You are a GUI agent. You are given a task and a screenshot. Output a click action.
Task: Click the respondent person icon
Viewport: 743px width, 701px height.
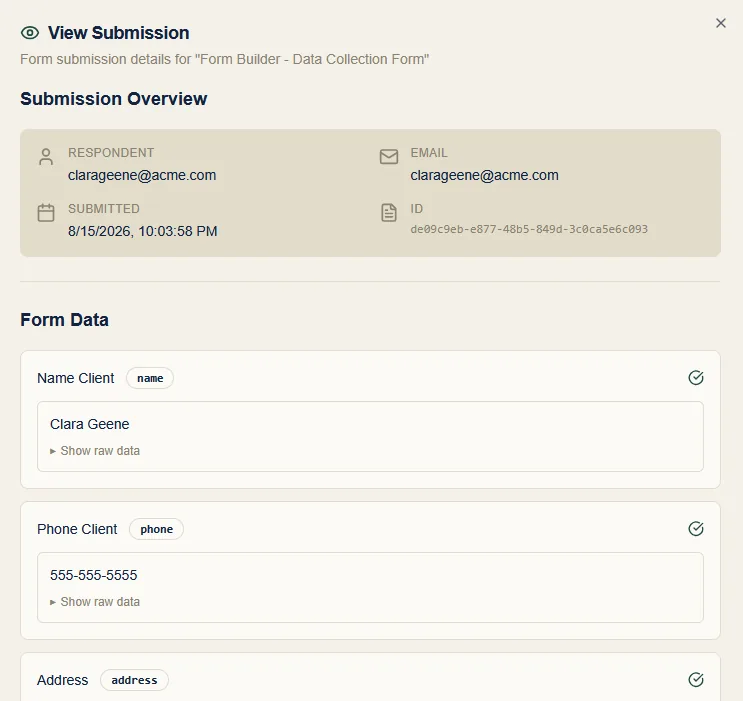click(x=46, y=157)
